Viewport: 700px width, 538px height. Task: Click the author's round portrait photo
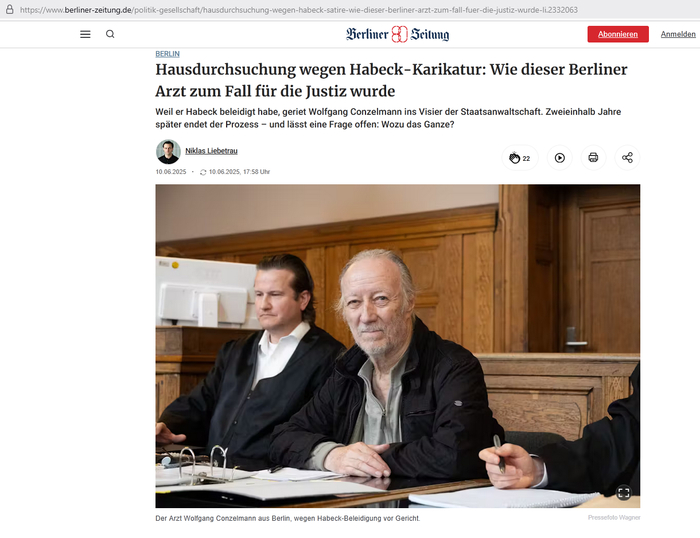(x=168, y=152)
